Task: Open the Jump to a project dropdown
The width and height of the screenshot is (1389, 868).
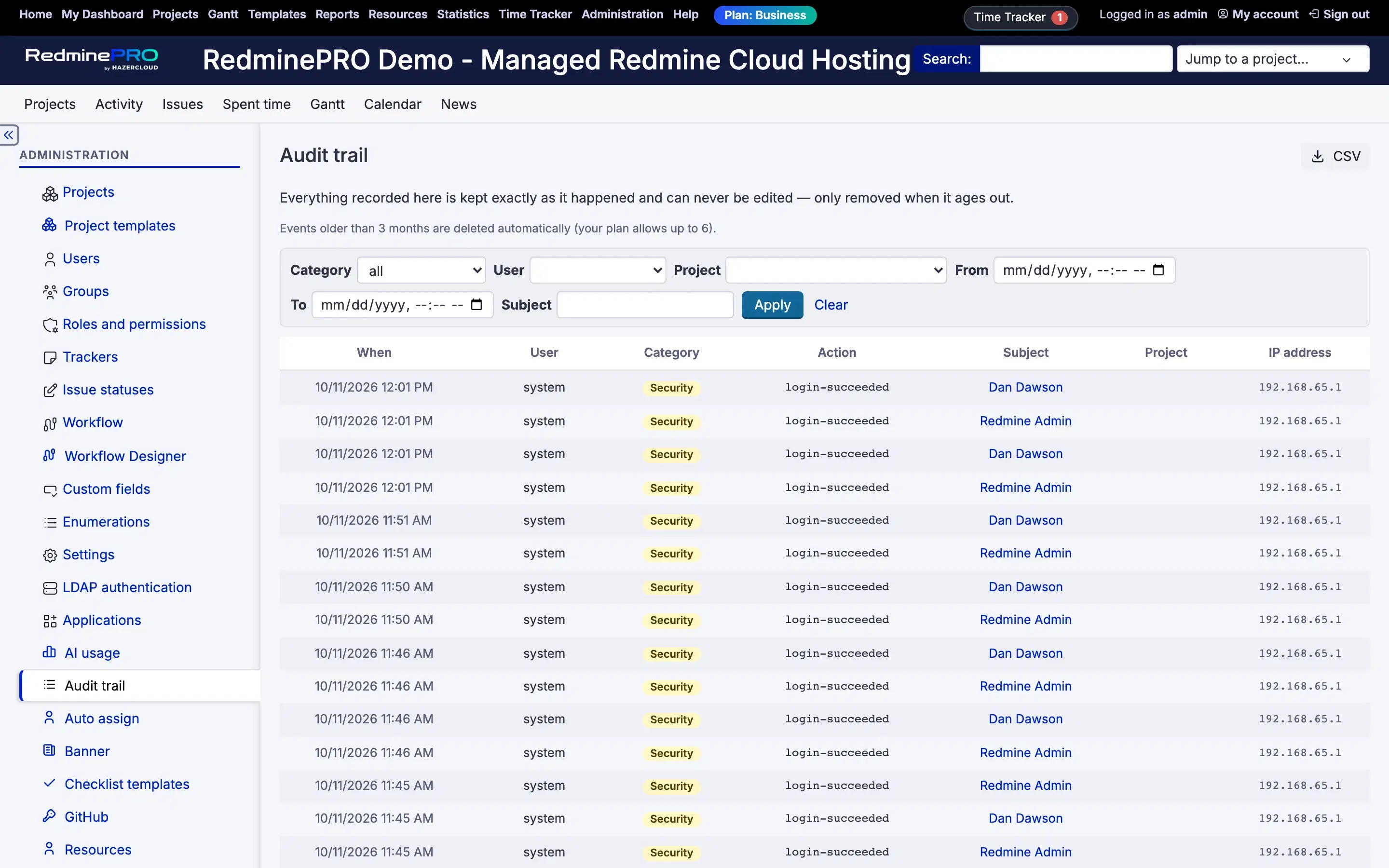Action: tap(1272, 59)
